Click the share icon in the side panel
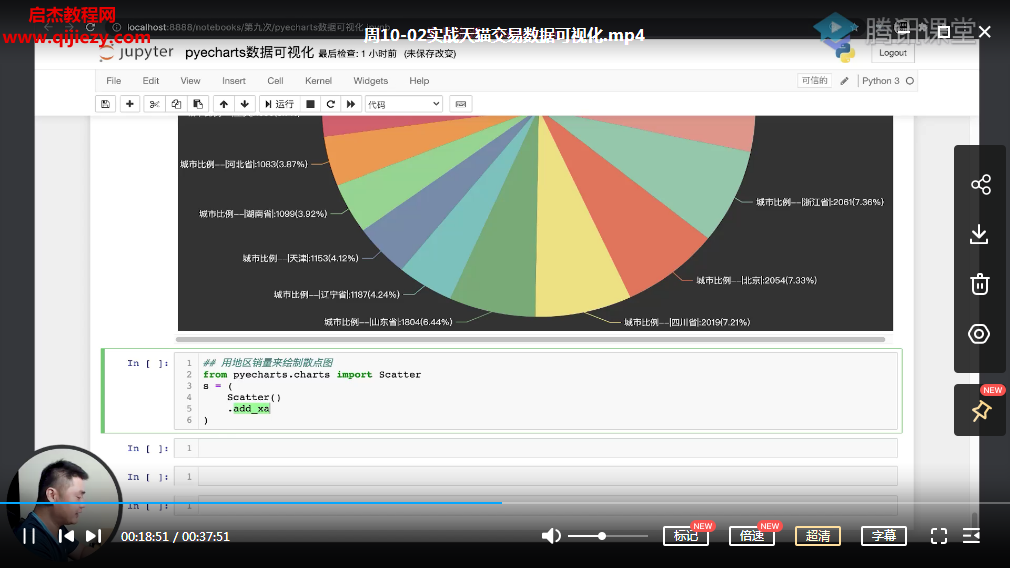 coord(980,185)
